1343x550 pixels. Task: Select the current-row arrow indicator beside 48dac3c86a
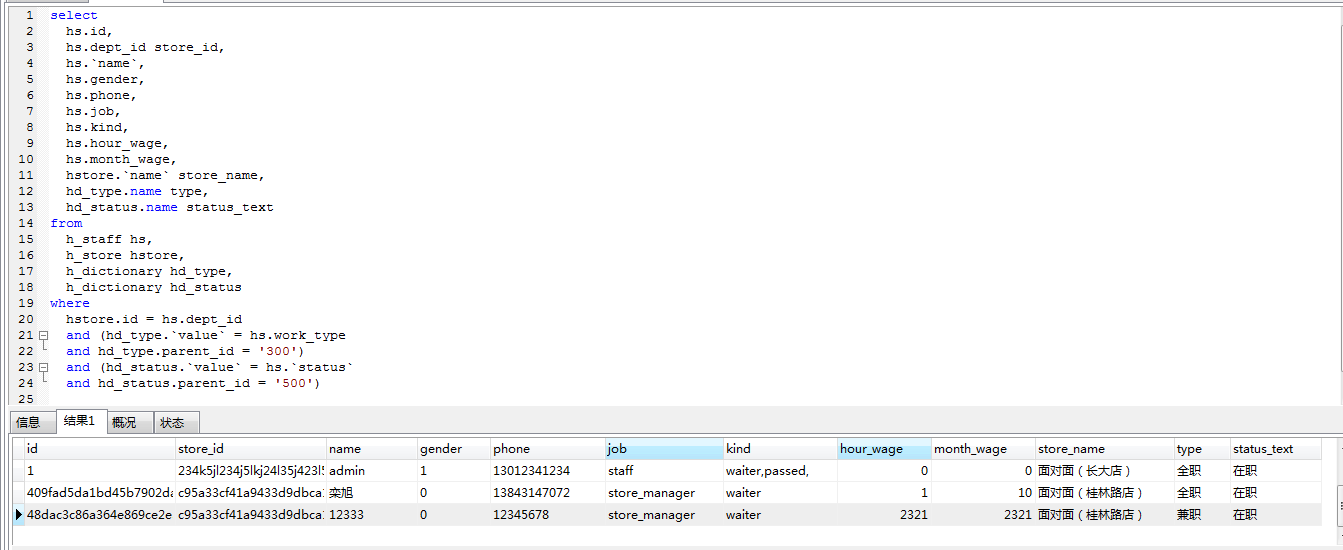[x=18, y=515]
